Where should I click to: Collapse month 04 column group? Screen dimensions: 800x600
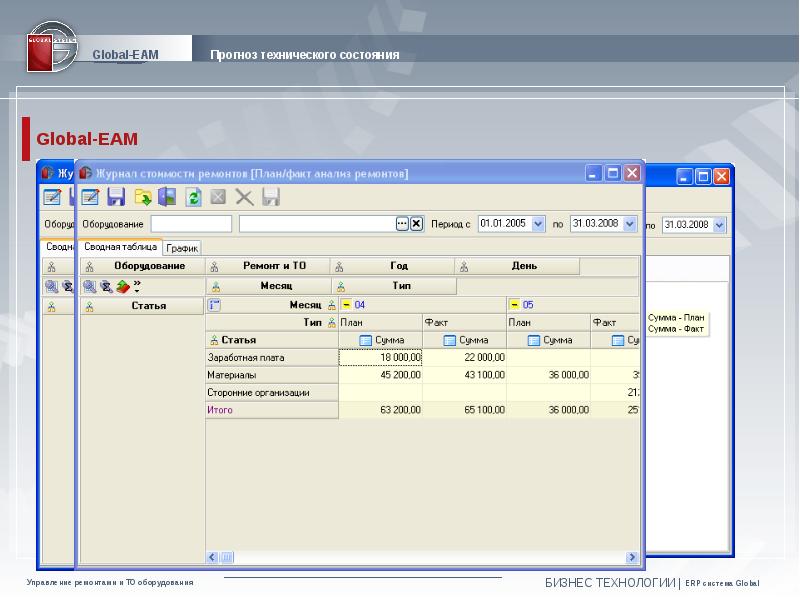click(345, 305)
